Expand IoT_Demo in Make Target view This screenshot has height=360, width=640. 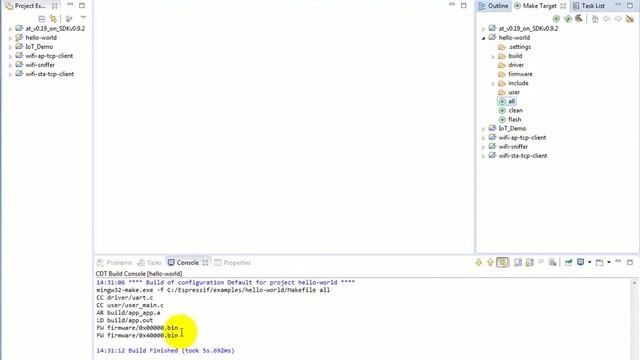[x=484, y=129]
